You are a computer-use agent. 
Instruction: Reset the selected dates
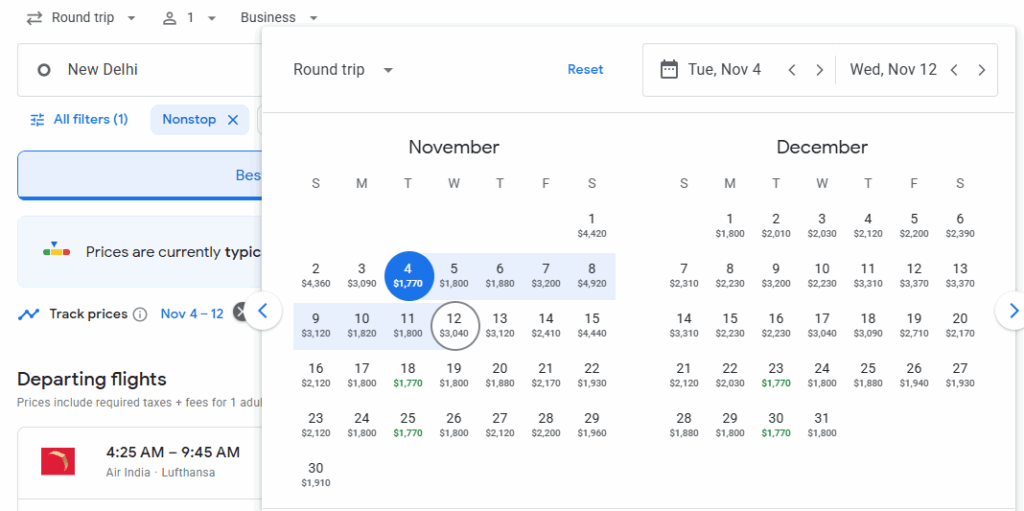point(585,70)
